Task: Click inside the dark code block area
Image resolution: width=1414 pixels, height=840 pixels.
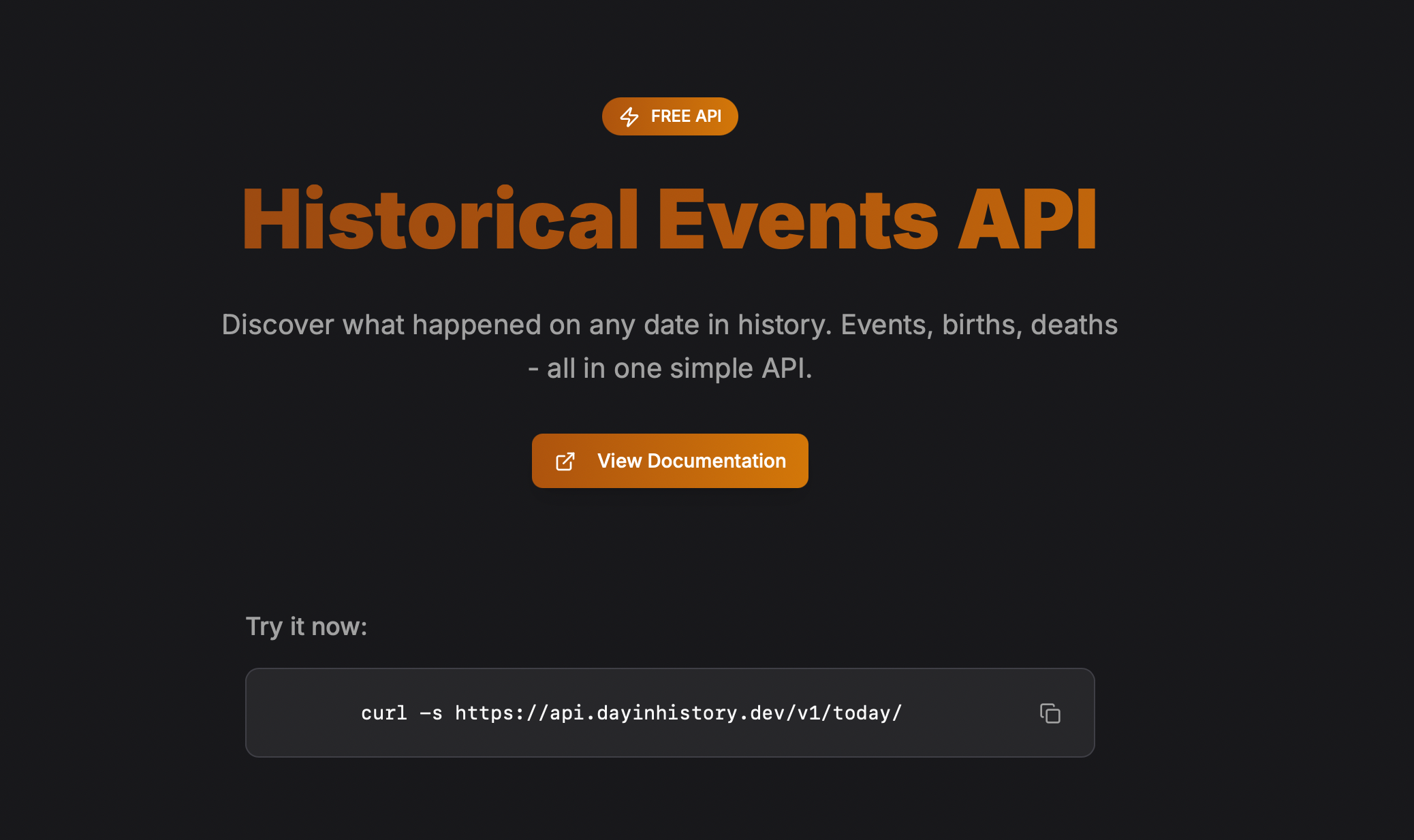Action: [670, 713]
